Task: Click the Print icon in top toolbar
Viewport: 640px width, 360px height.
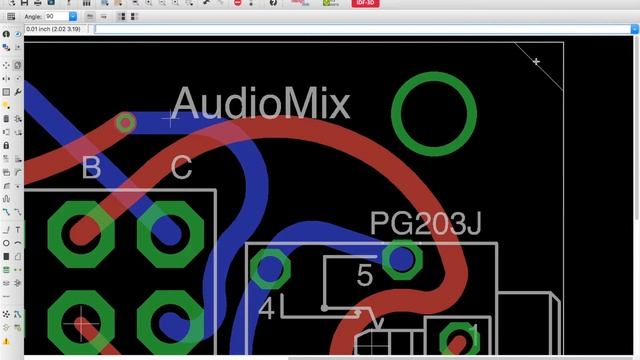Action: pos(38,3)
